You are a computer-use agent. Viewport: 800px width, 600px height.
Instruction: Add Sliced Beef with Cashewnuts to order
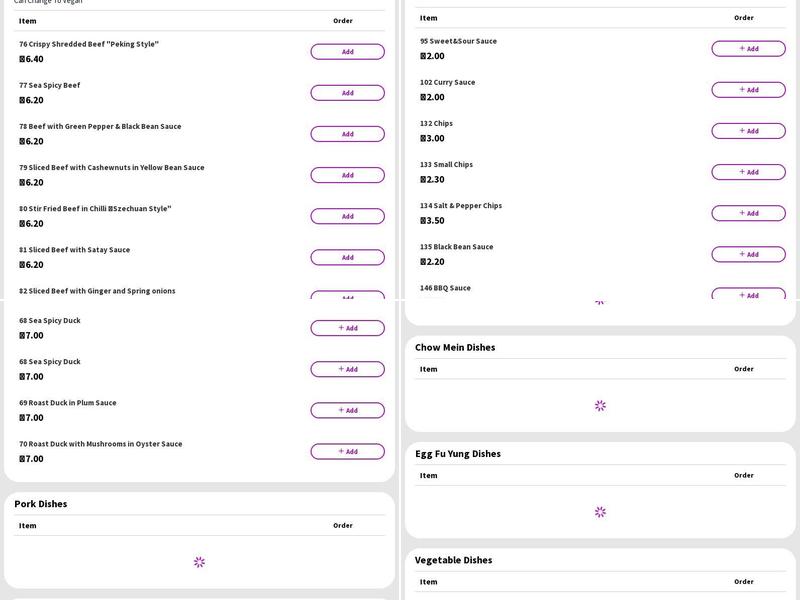click(347, 175)
